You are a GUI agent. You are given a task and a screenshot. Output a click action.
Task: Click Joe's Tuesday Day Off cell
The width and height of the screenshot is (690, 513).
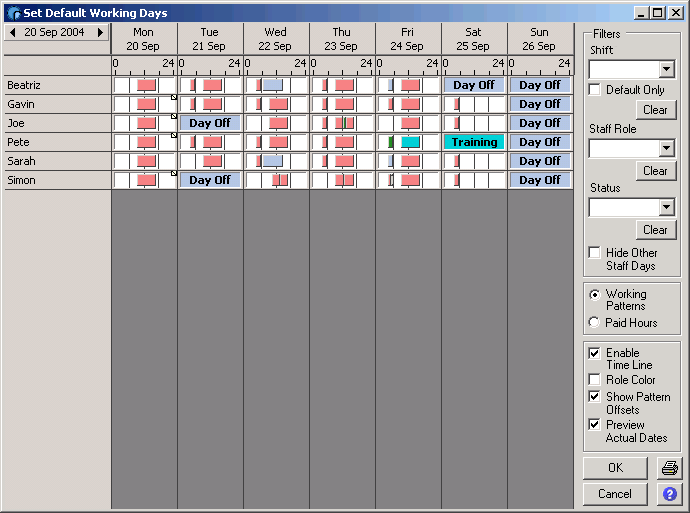coord(210,123)
